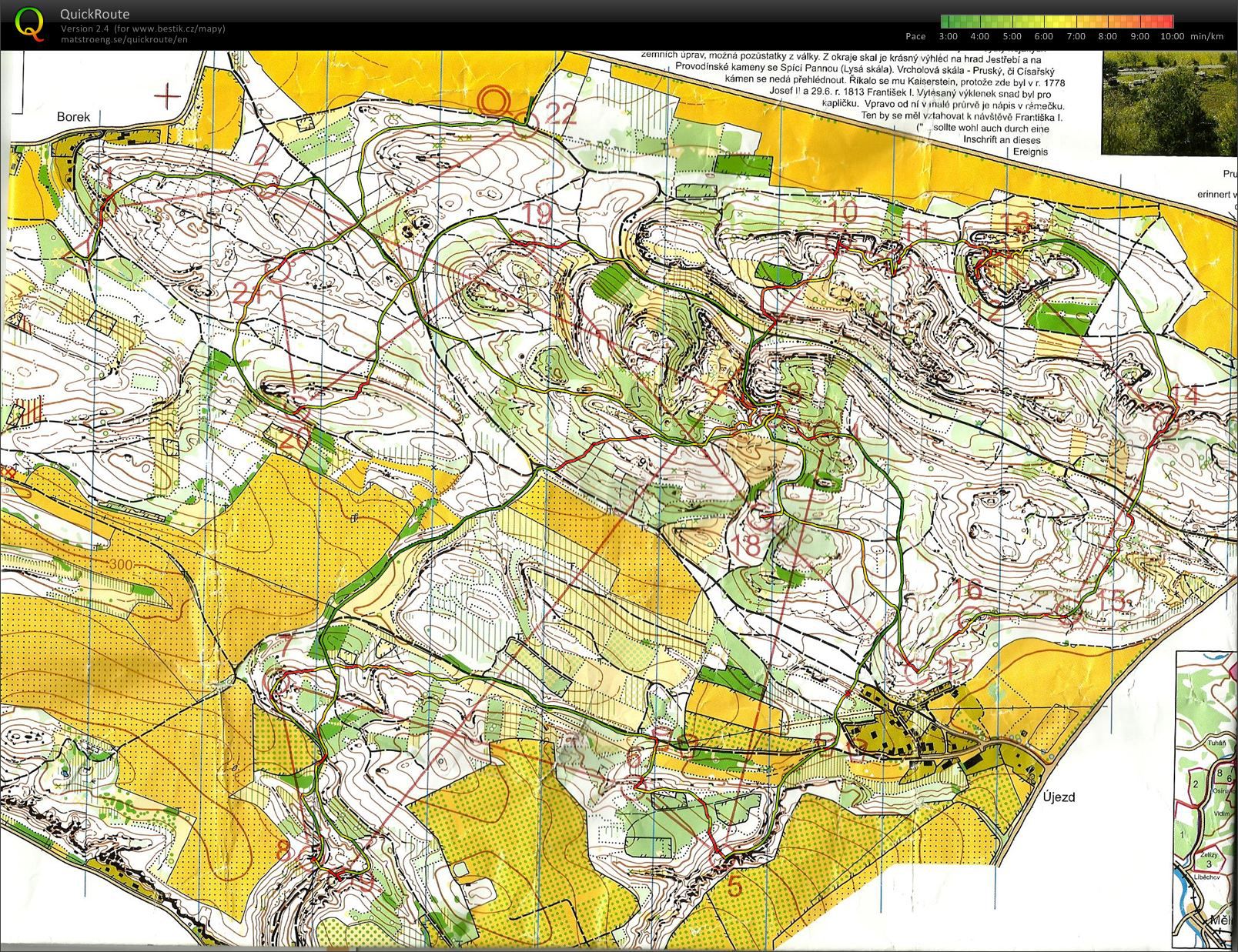Click the finish double-circle symbol near 22
This screenshot has width=1238, height=952.
(x=494, y=101)
